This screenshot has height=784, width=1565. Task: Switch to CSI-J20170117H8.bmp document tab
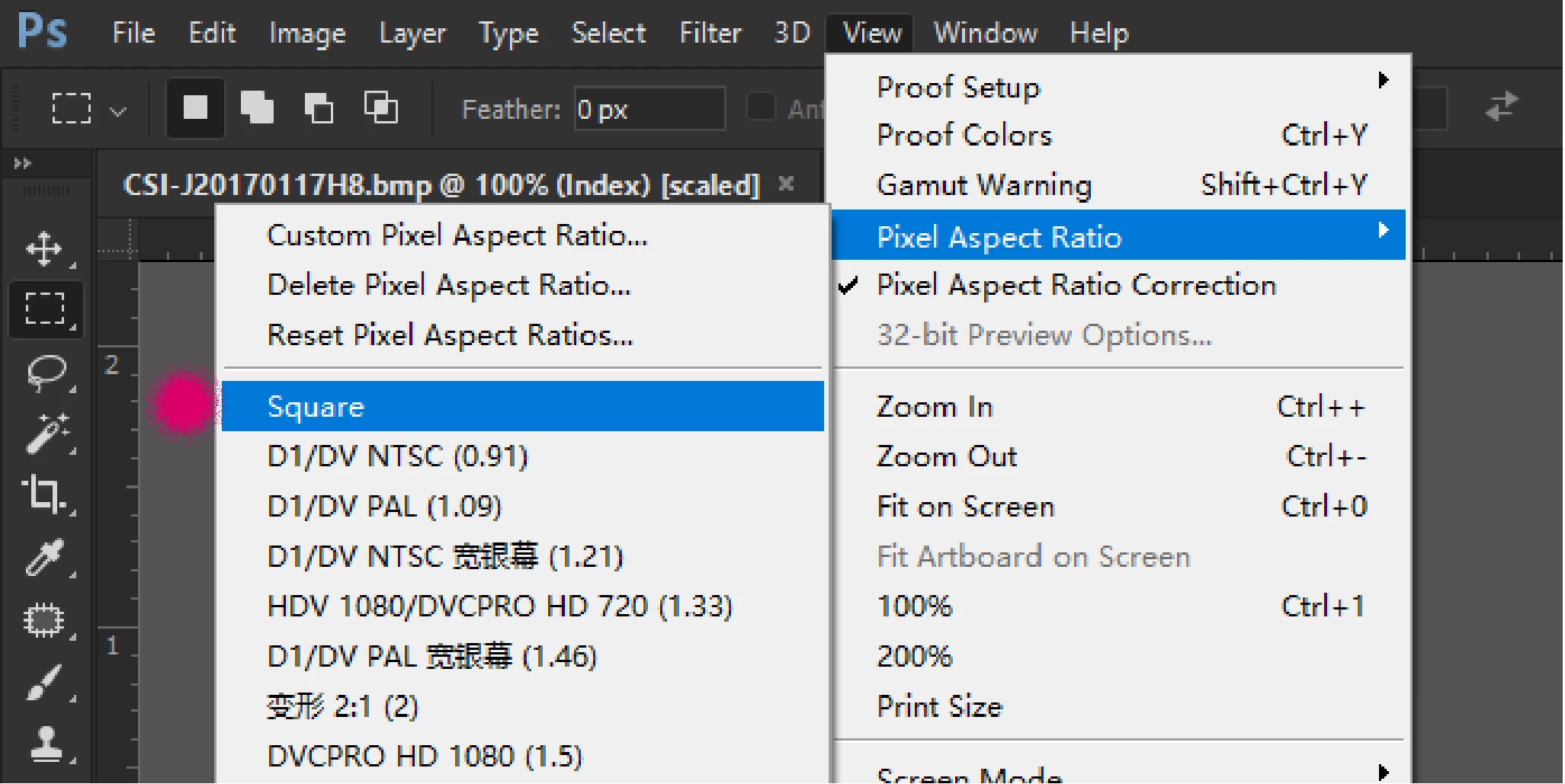coord(442,185)
